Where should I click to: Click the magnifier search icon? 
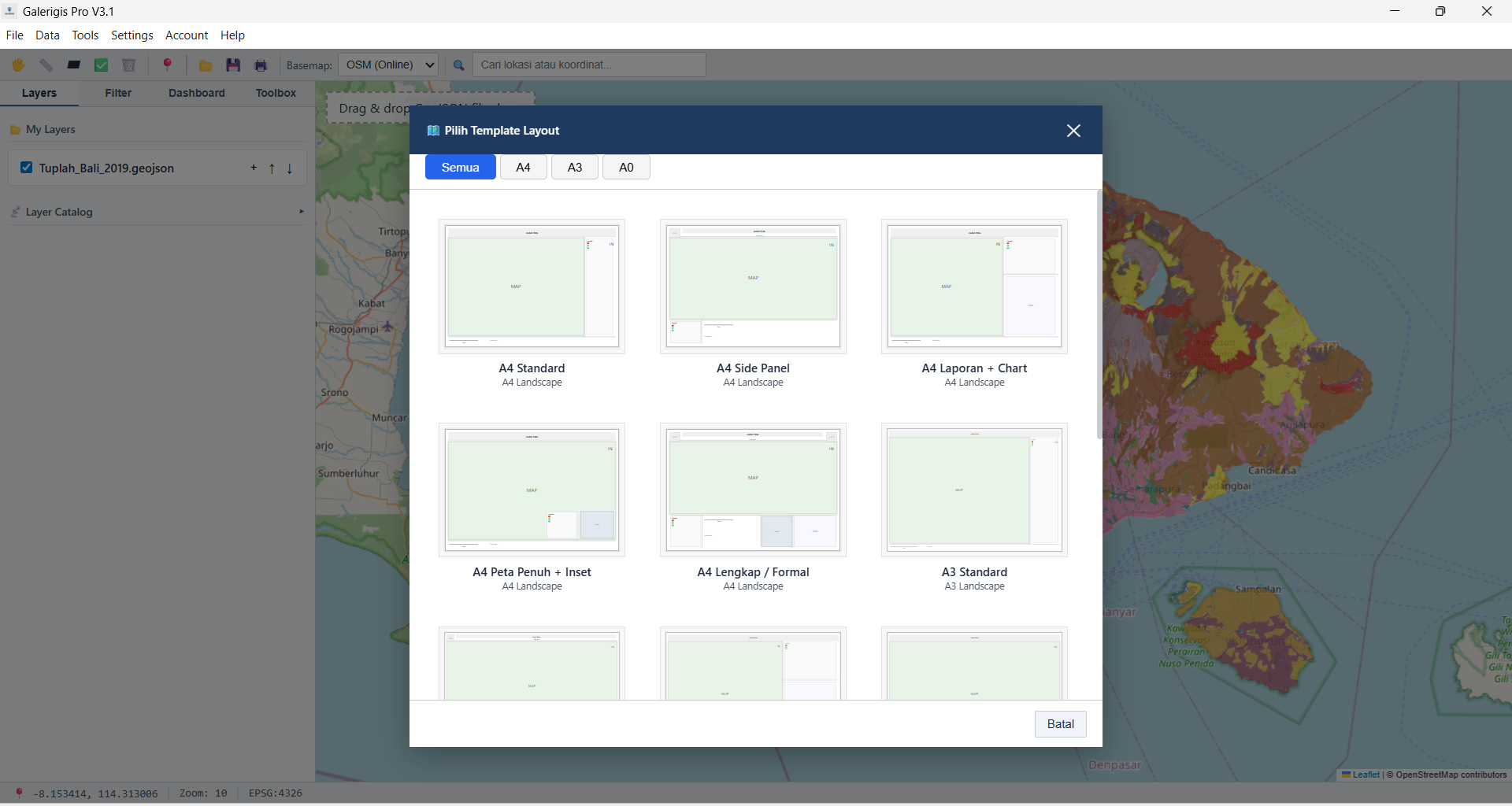[459, 65]
